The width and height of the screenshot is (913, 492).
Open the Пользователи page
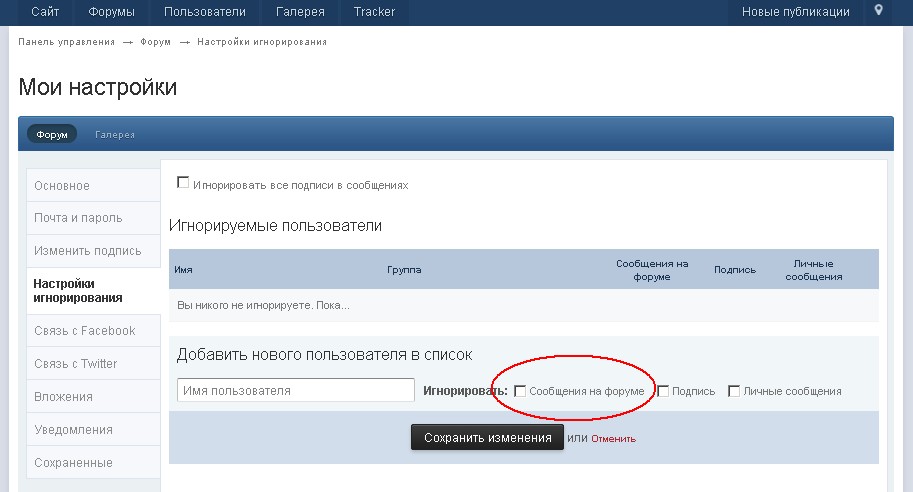(x=204, y=12)
